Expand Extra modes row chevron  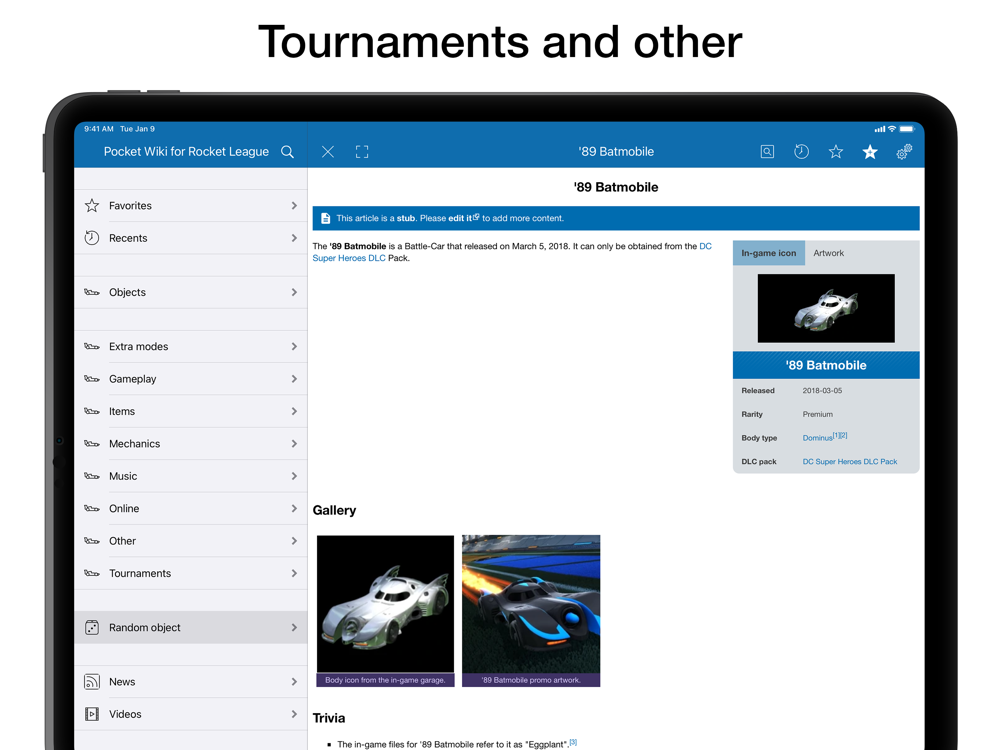294,346
